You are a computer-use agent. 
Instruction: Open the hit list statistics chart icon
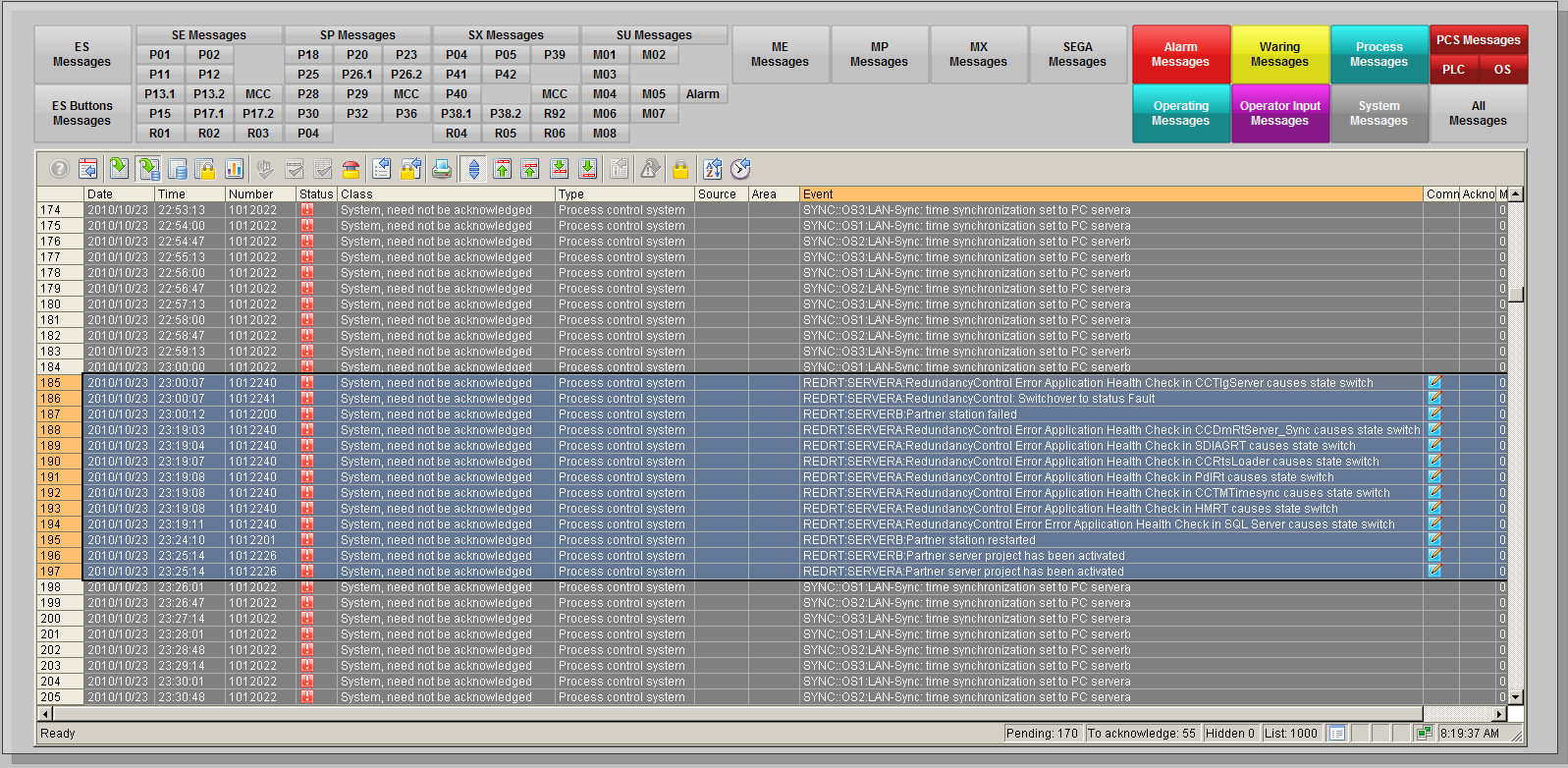pos(235,169)
